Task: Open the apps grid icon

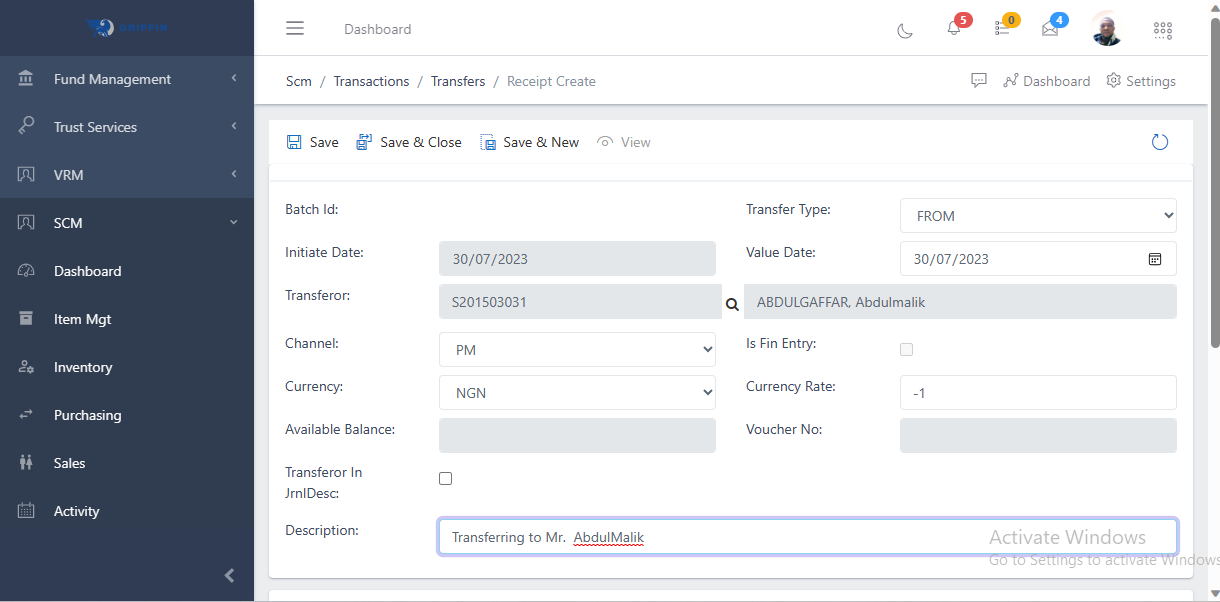Action: pos(1163,30)
